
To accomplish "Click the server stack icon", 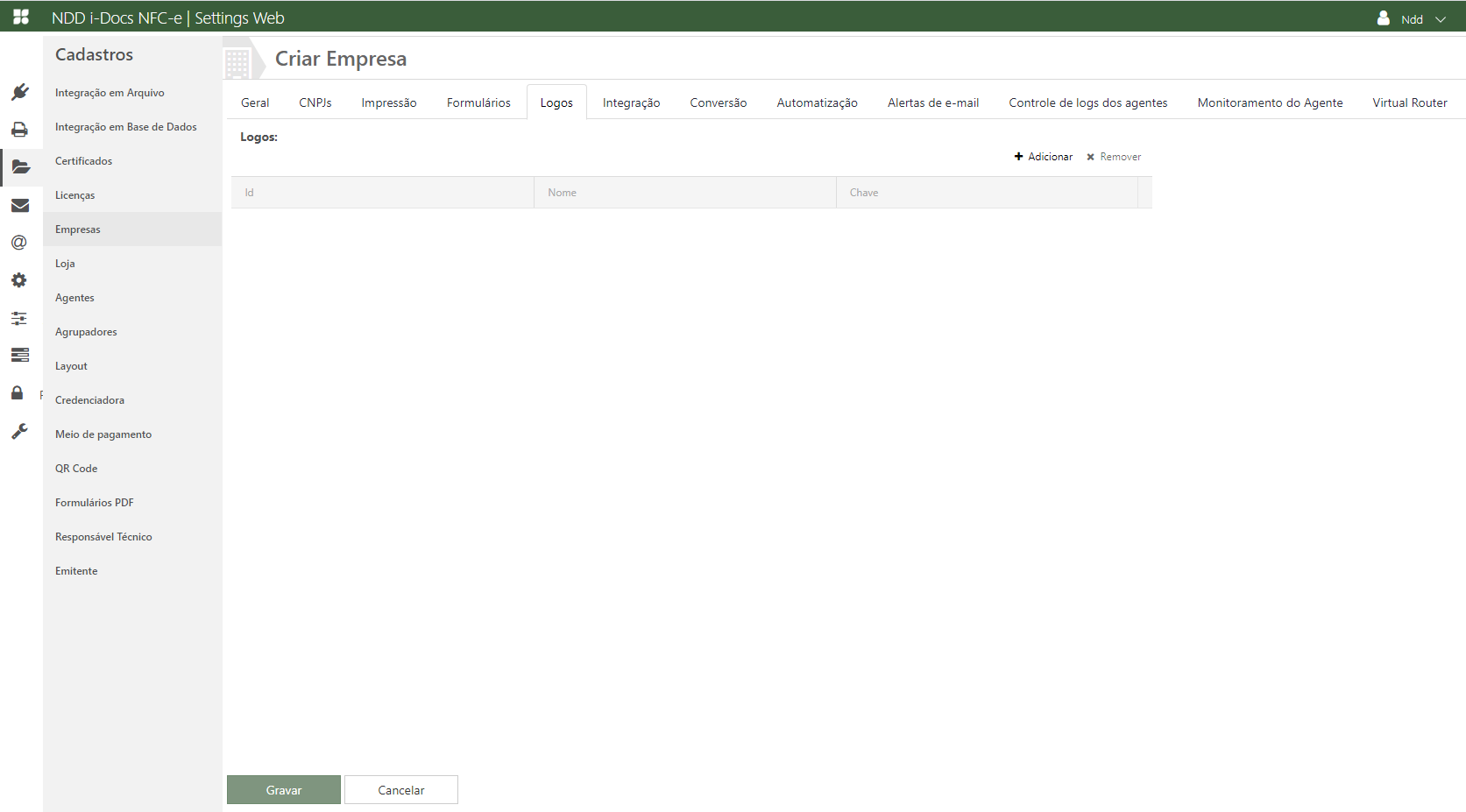I will click(19, 355).
